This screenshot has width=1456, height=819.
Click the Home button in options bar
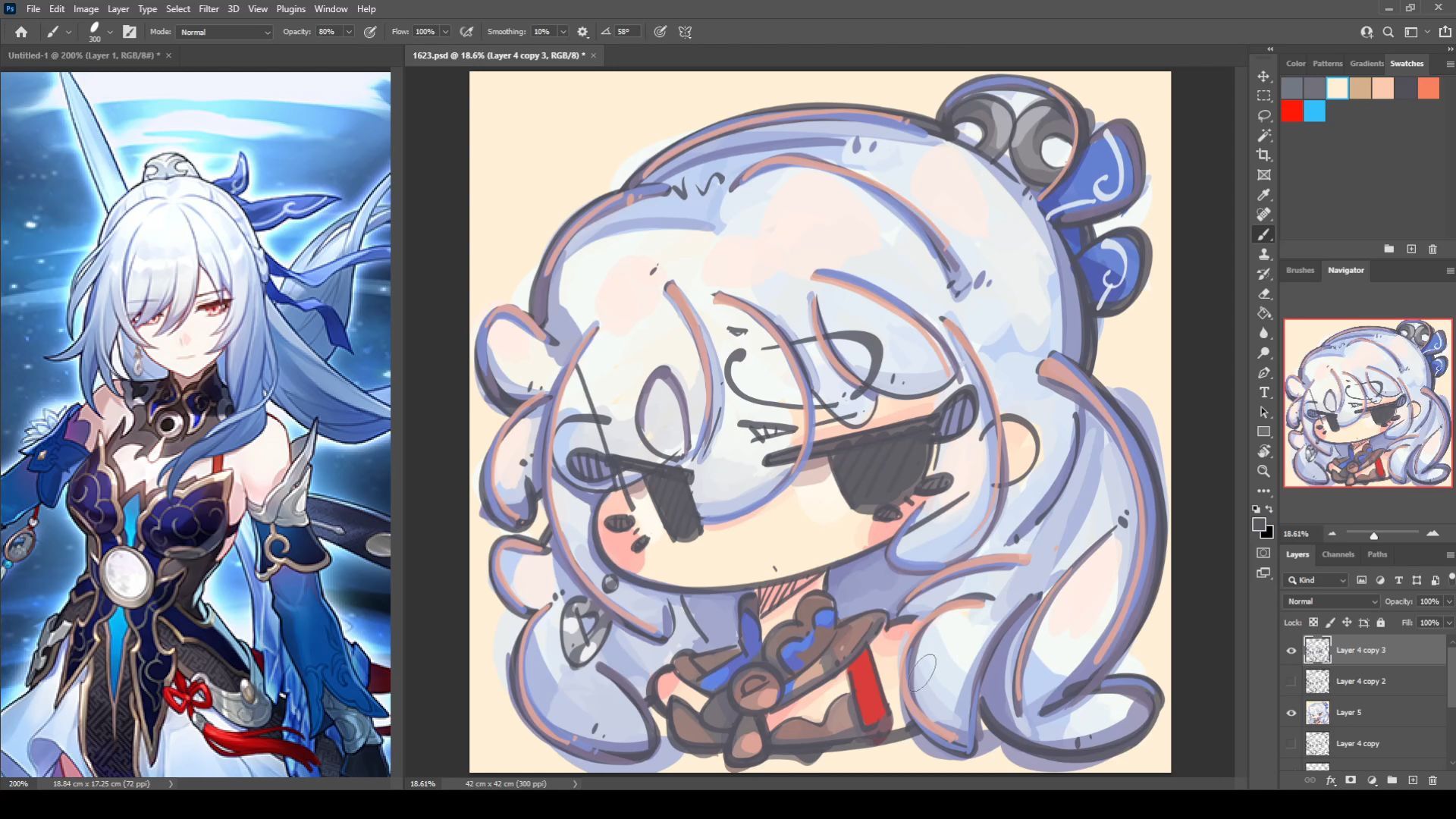(21, 32)
